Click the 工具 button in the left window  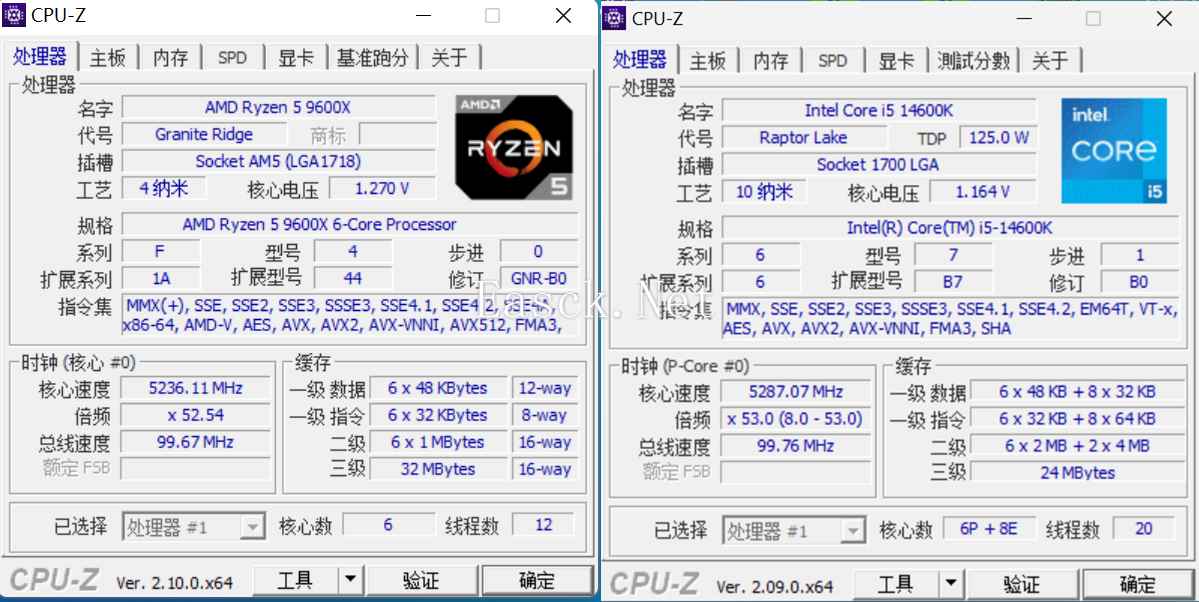click(295, 580)
